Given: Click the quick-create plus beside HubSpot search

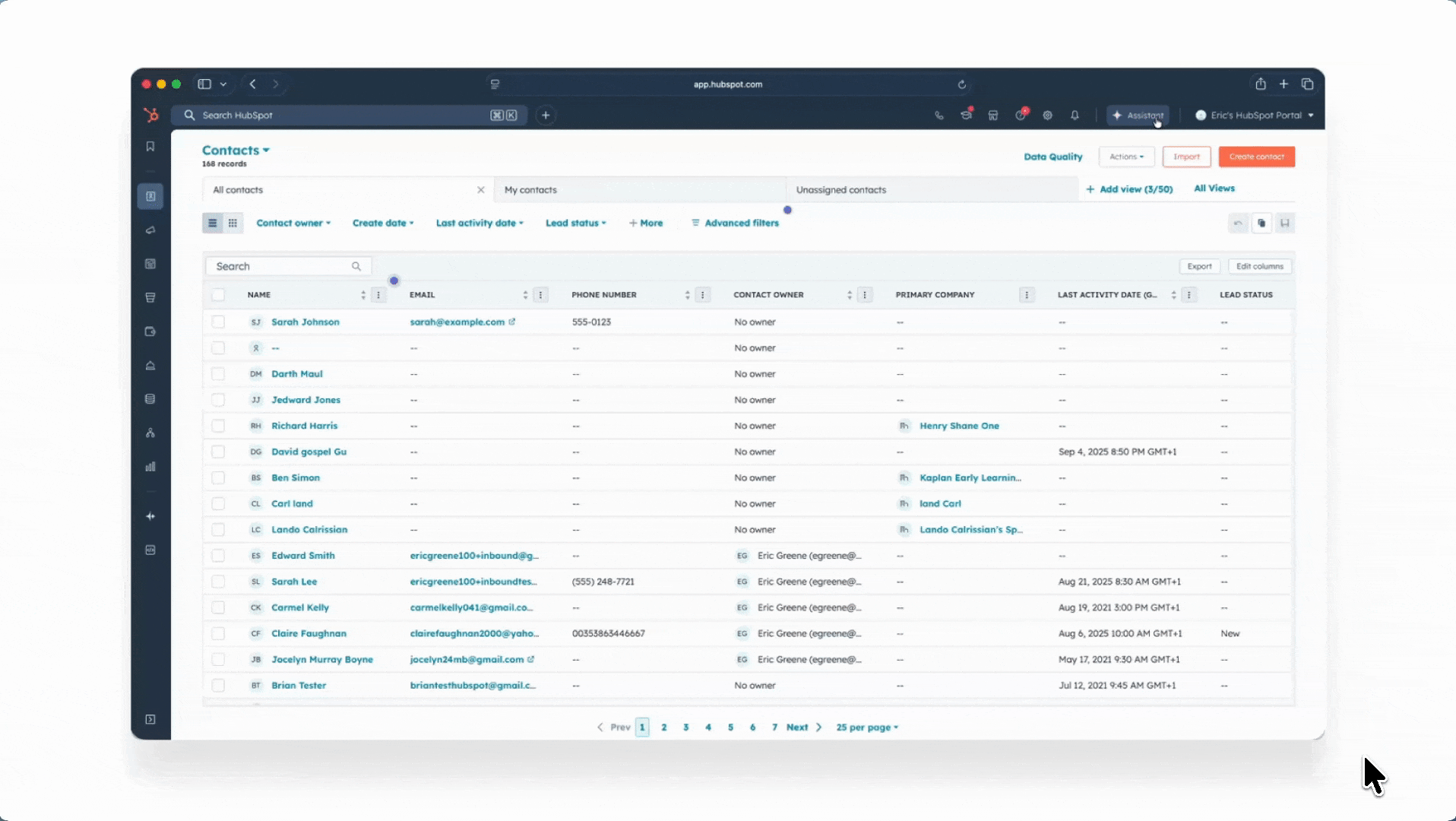Looking at the screenshot, I should [546, 116].
